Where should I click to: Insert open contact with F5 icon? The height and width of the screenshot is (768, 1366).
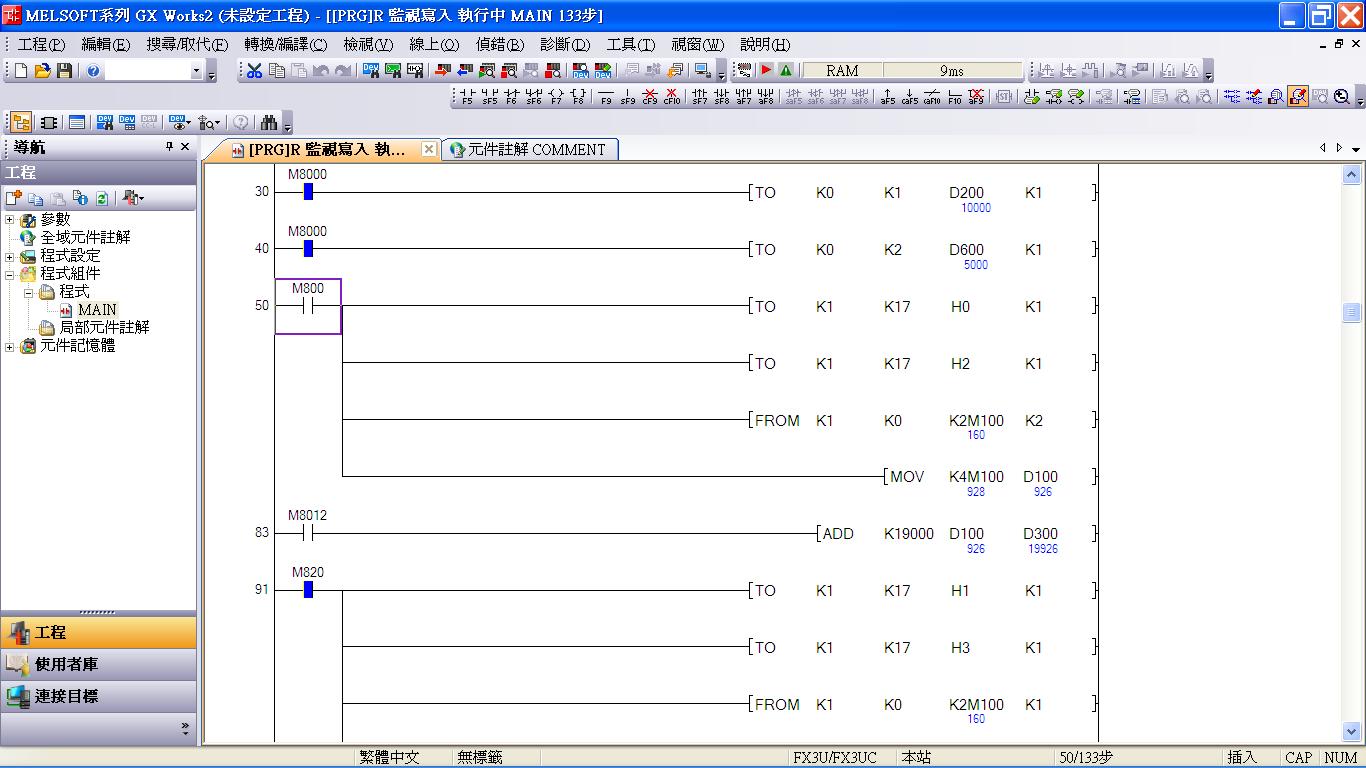[x=467, y=97]
